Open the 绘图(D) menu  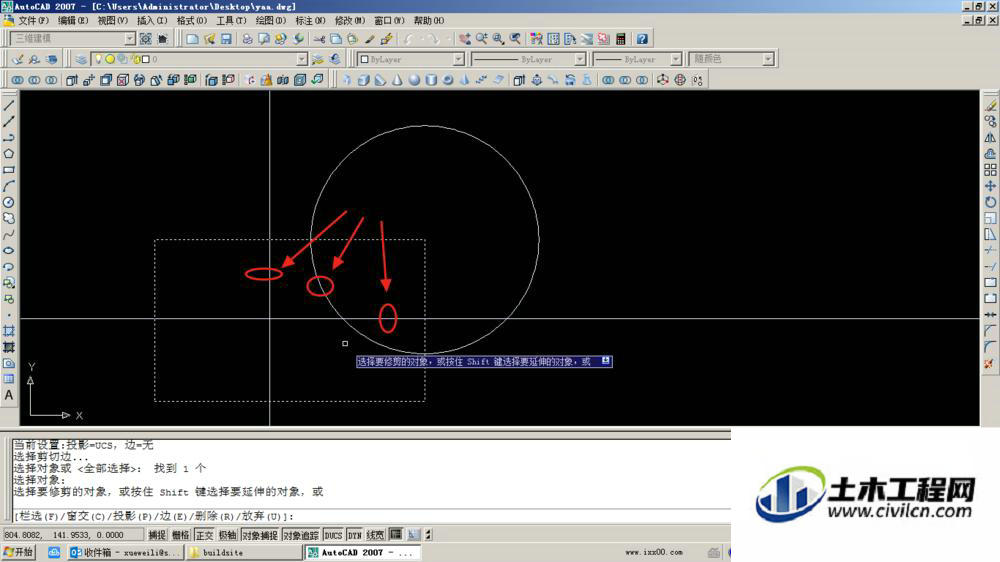tap(270, 20)
